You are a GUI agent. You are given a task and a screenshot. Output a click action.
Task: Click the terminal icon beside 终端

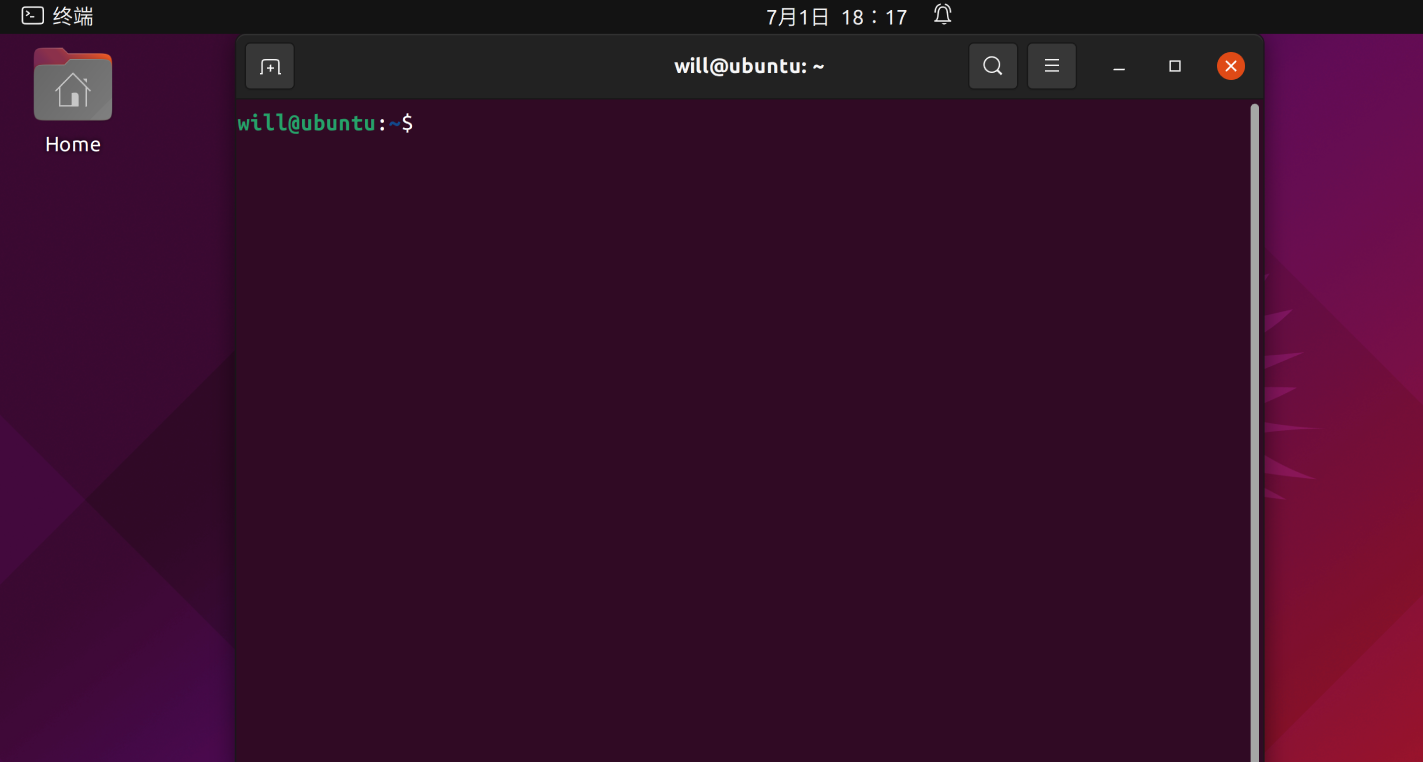point(32,16)
